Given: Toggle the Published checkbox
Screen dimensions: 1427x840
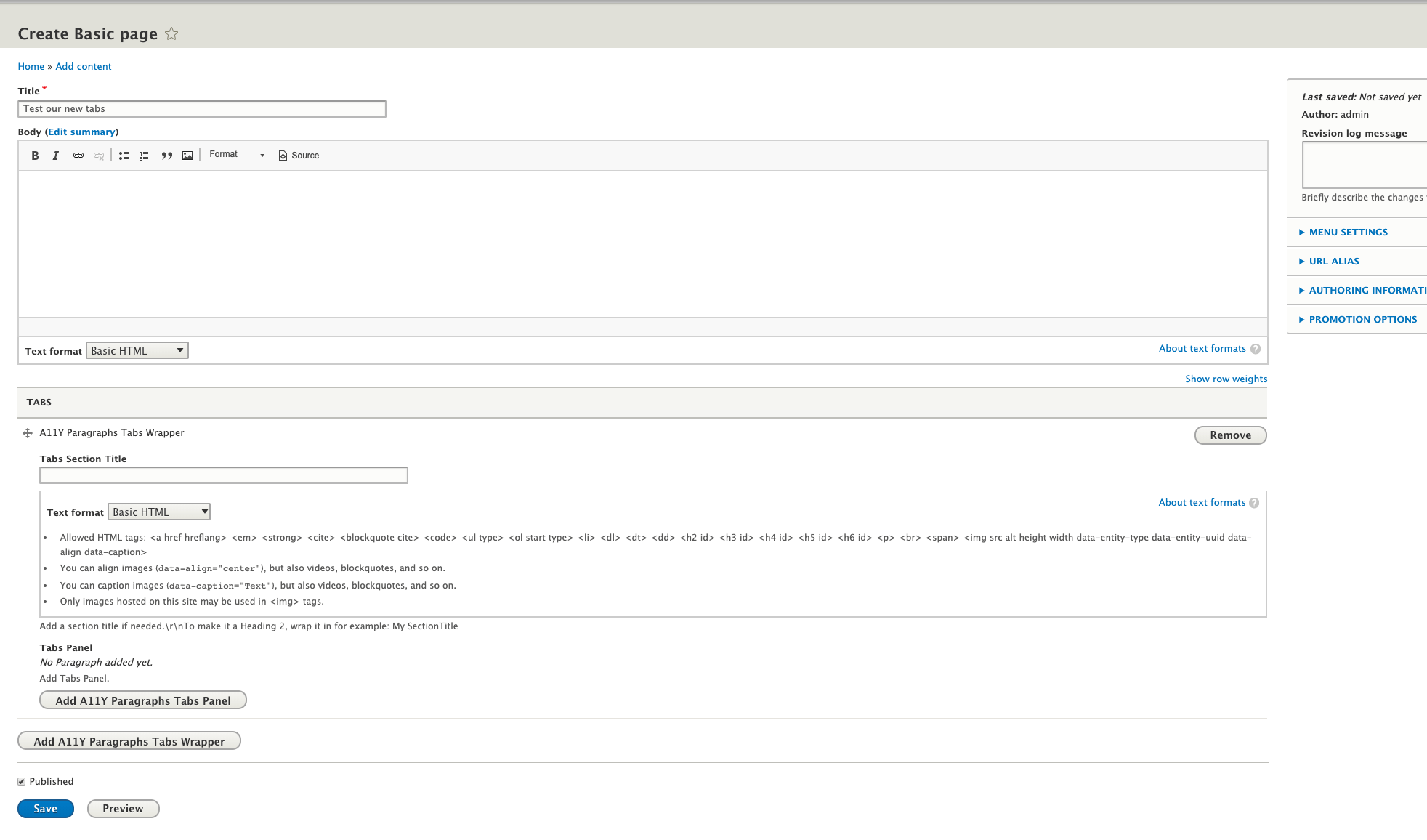Looking at the screenshot, I should [22, 781].
